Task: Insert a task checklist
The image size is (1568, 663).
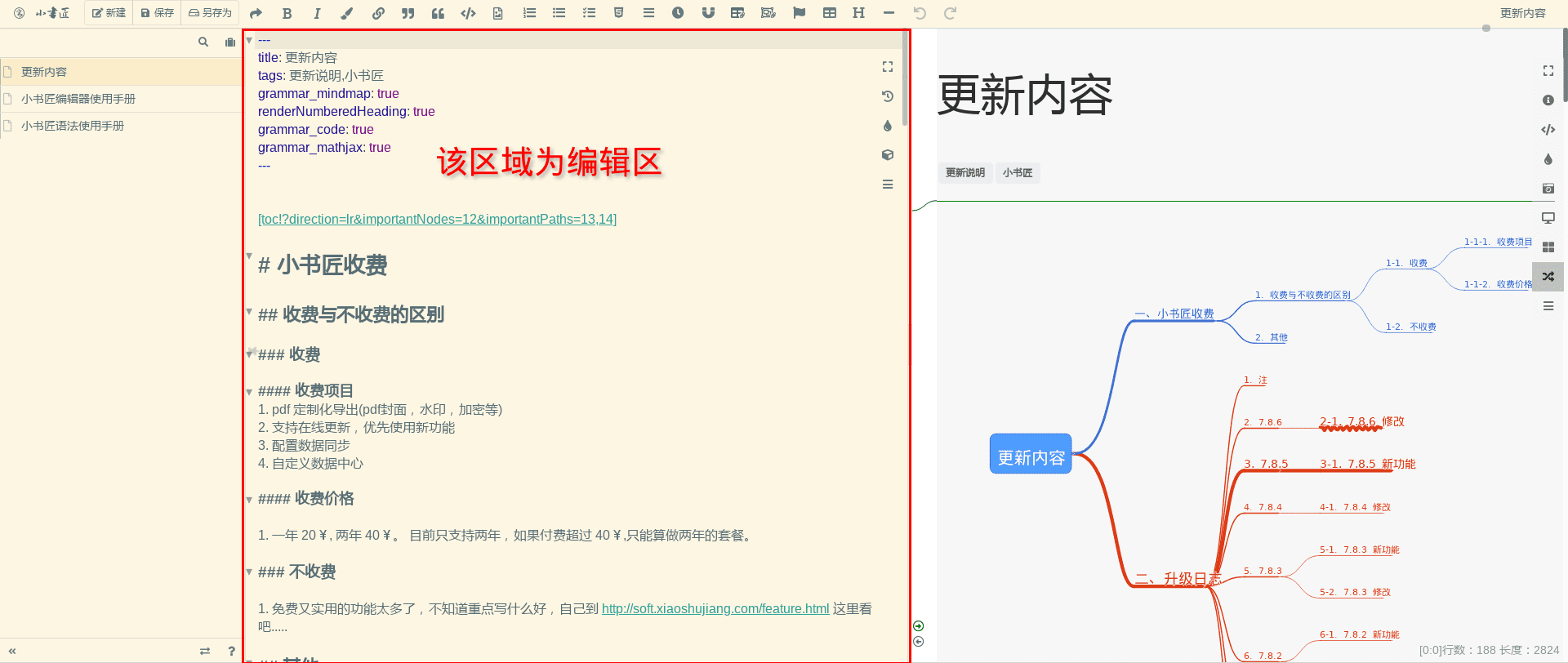Action: click(589, 13)
